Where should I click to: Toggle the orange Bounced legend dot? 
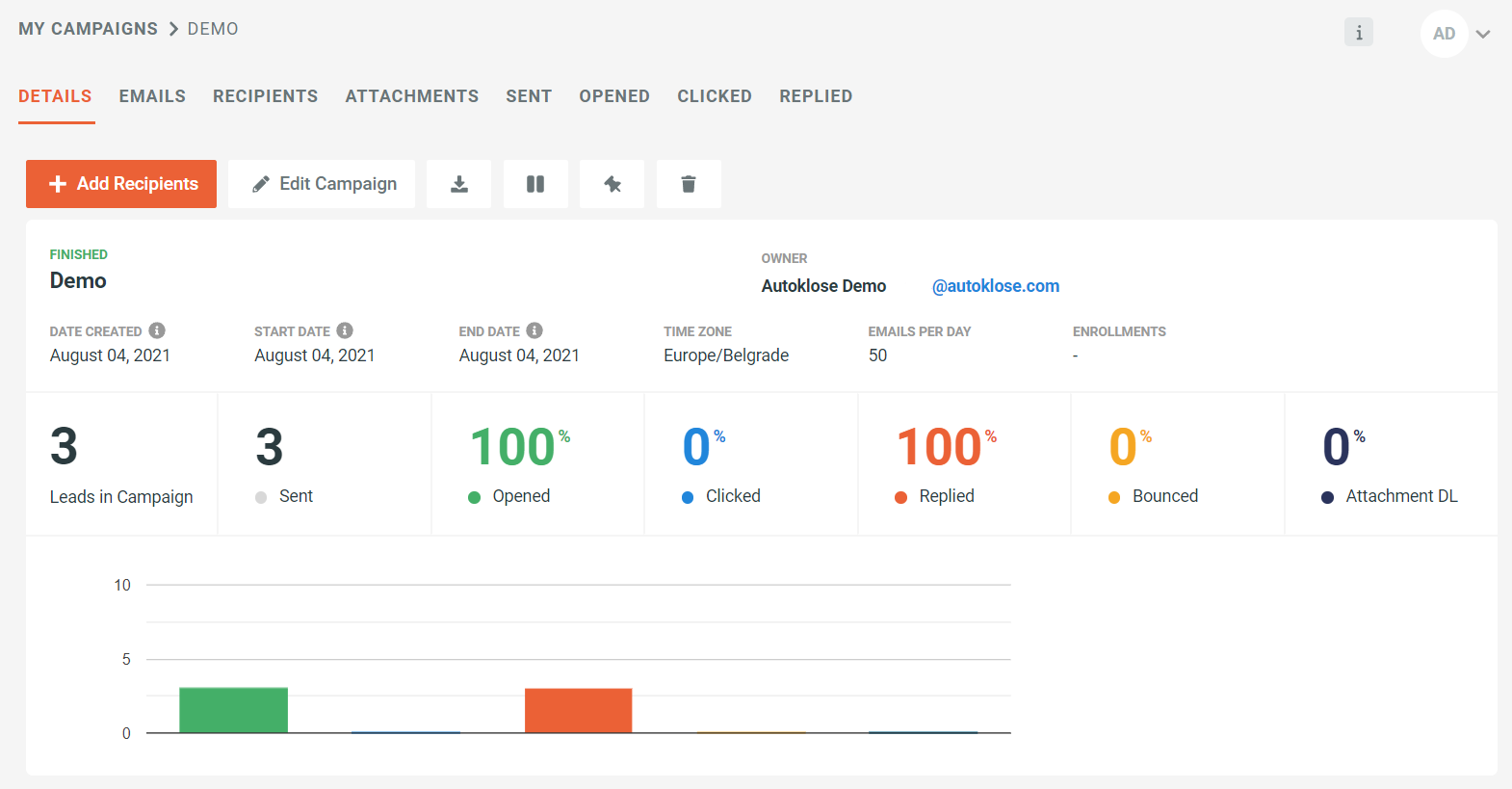pyautogui.click(x=1114, y=497)
